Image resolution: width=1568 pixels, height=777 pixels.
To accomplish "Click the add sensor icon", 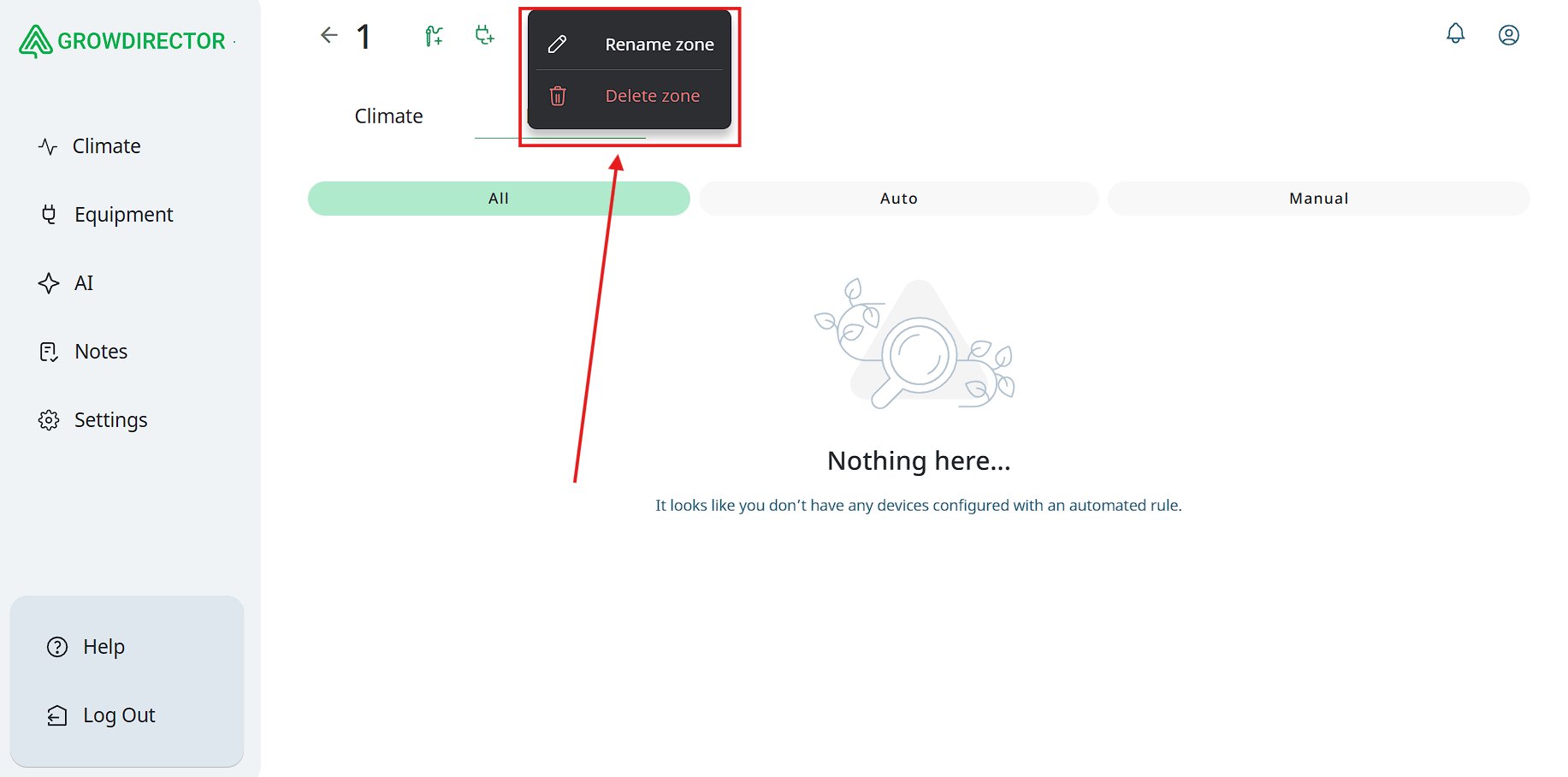I will pyautogui.click(x=435, y=36).
